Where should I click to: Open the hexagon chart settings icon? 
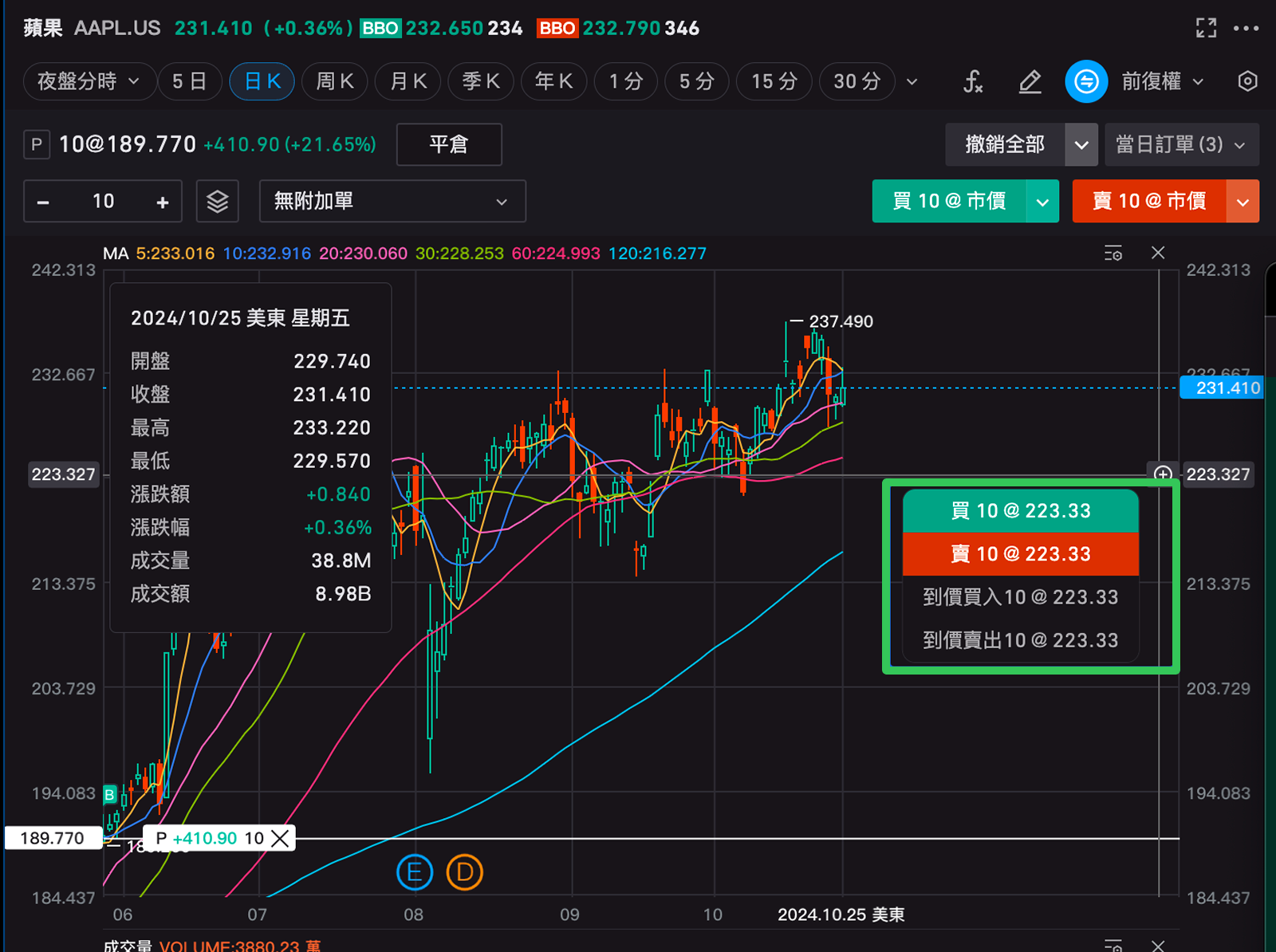click(1247, 81)
